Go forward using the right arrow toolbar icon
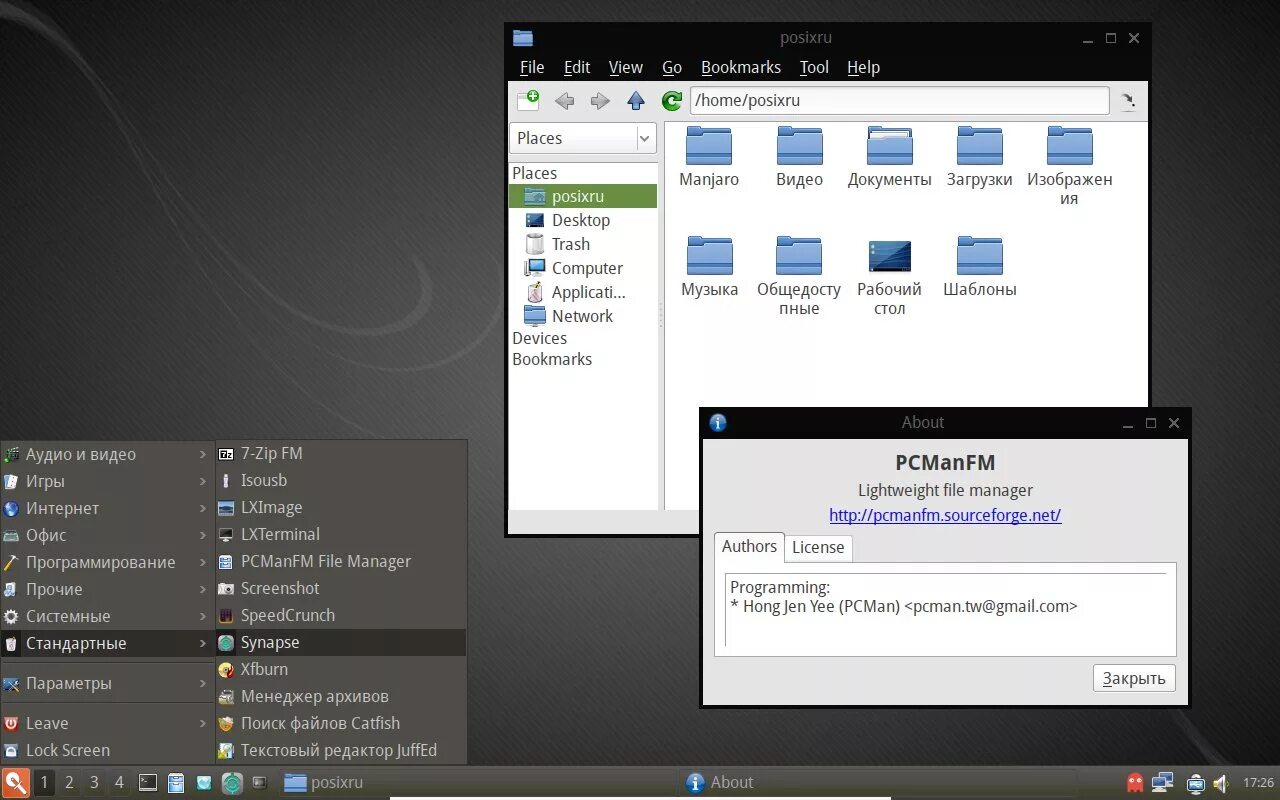Image resolution: width=1280 pixels, height=800 pixels. point(600,101)
